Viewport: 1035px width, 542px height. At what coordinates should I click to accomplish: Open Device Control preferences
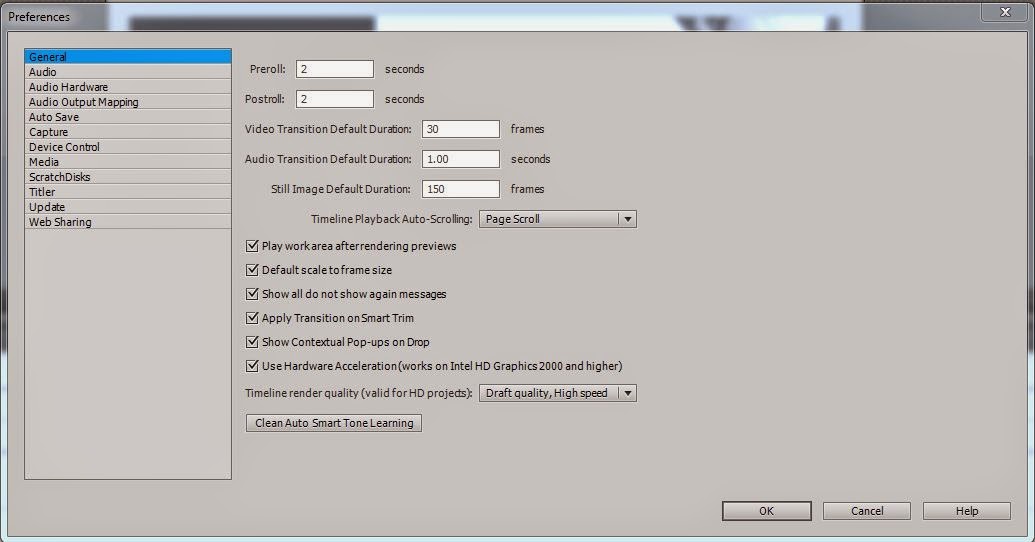point(128,147)
